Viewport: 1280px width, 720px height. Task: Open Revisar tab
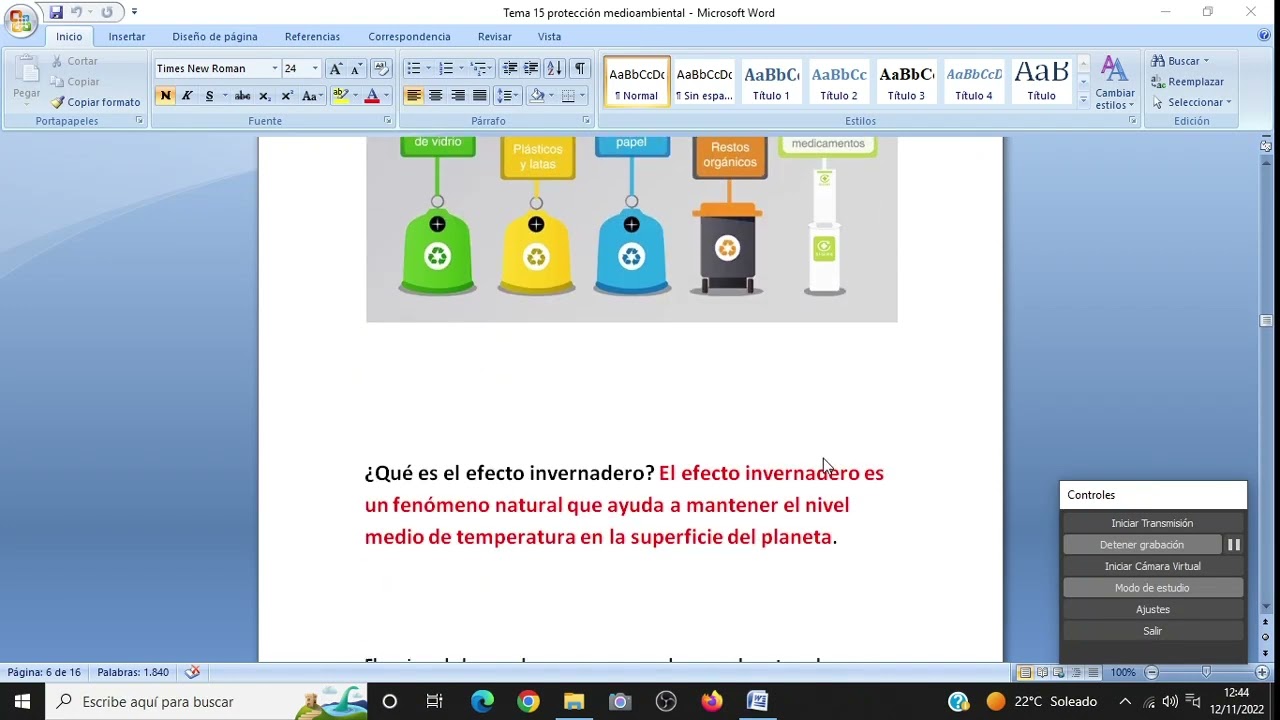tap(495, 37)
